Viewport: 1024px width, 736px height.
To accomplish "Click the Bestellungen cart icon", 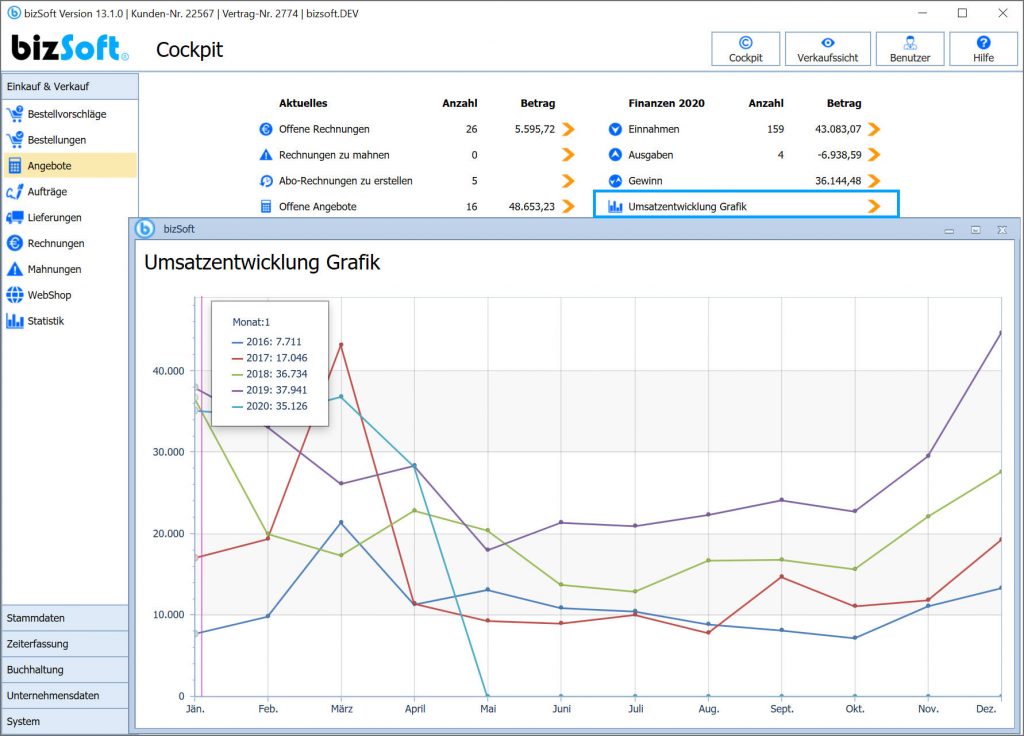I will 14,140.
